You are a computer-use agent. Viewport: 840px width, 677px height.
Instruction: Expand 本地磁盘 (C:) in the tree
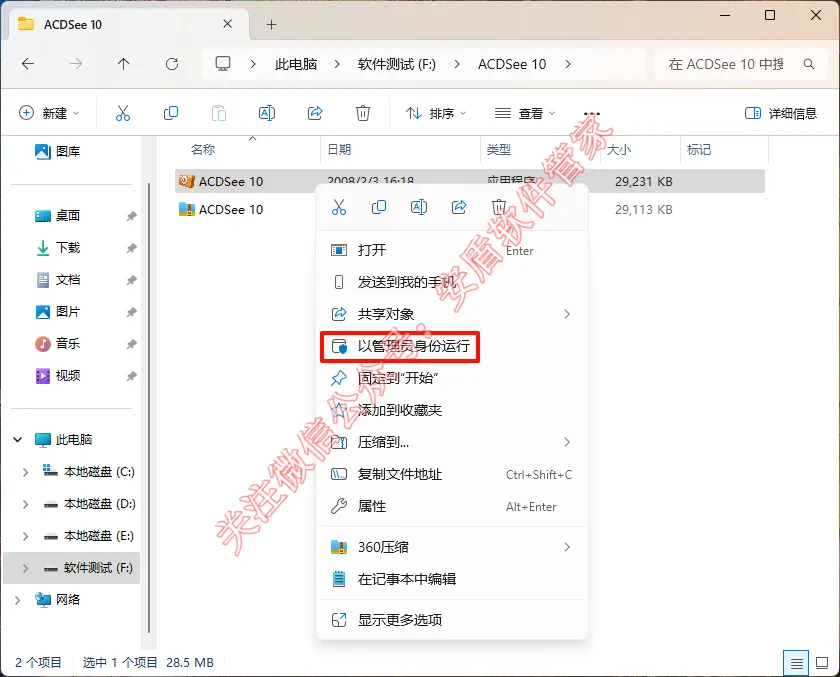pyautogui.click(x=25, y=472)
